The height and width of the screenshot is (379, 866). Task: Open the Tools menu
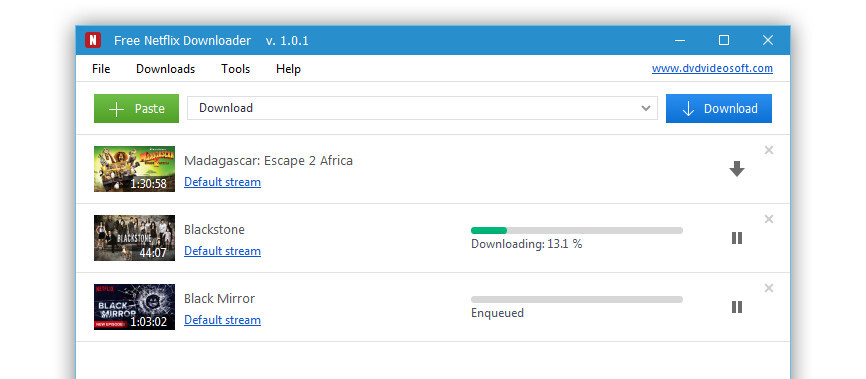[236, 69]
